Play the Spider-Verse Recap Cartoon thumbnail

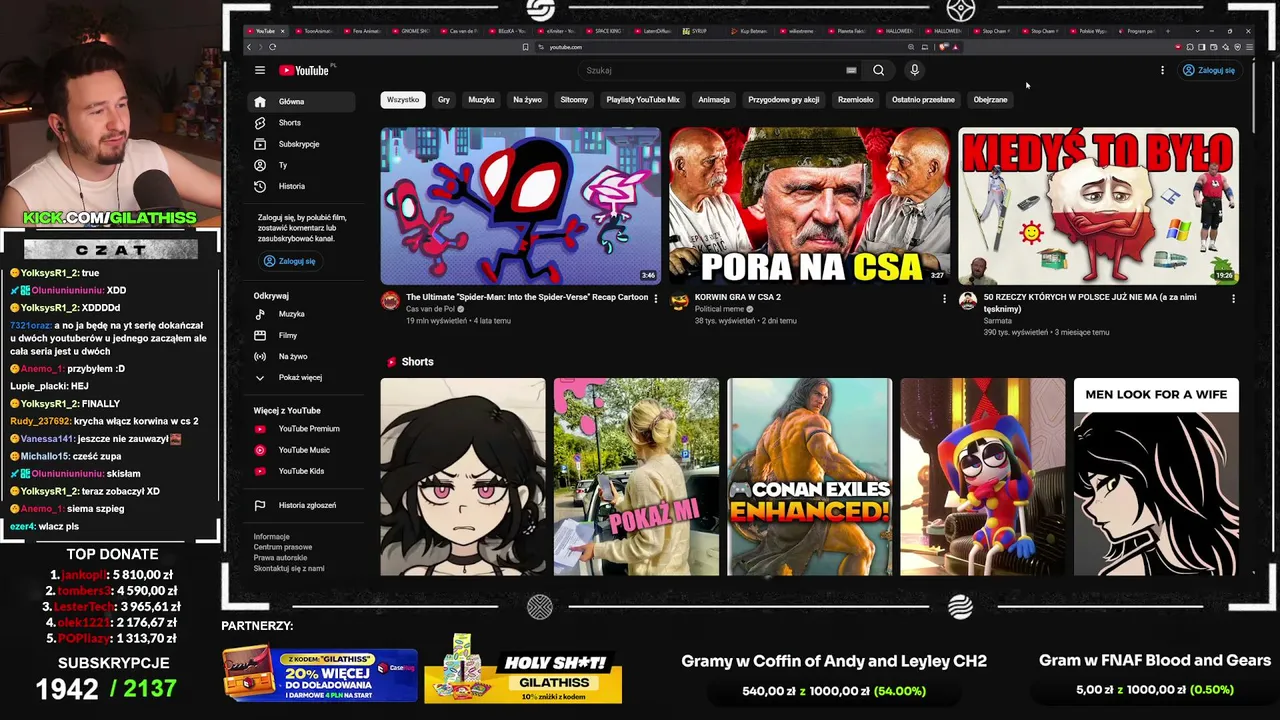pos(520,206)
